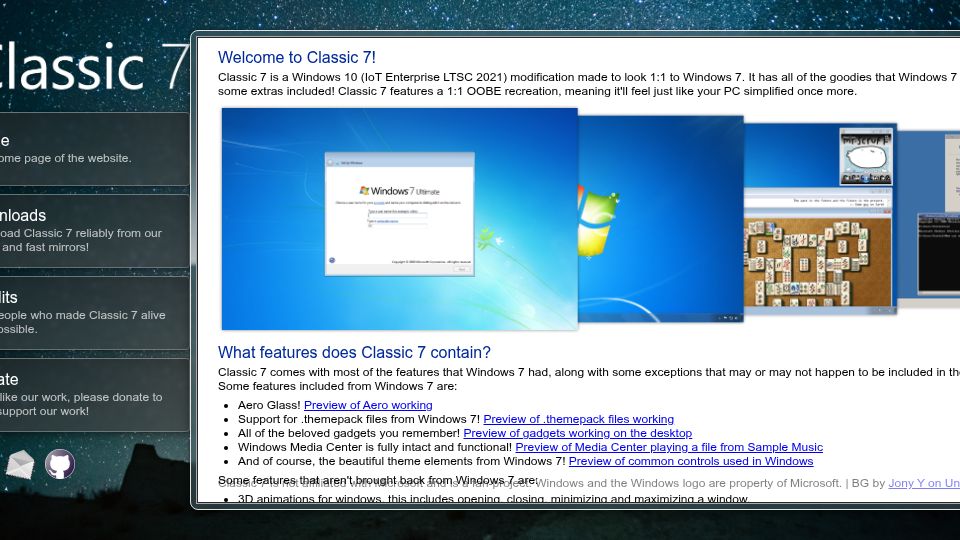Screen dimensions: 960x540
Task: Open 'Preview of common controls used in Windows'
Action: pos(691,462)
